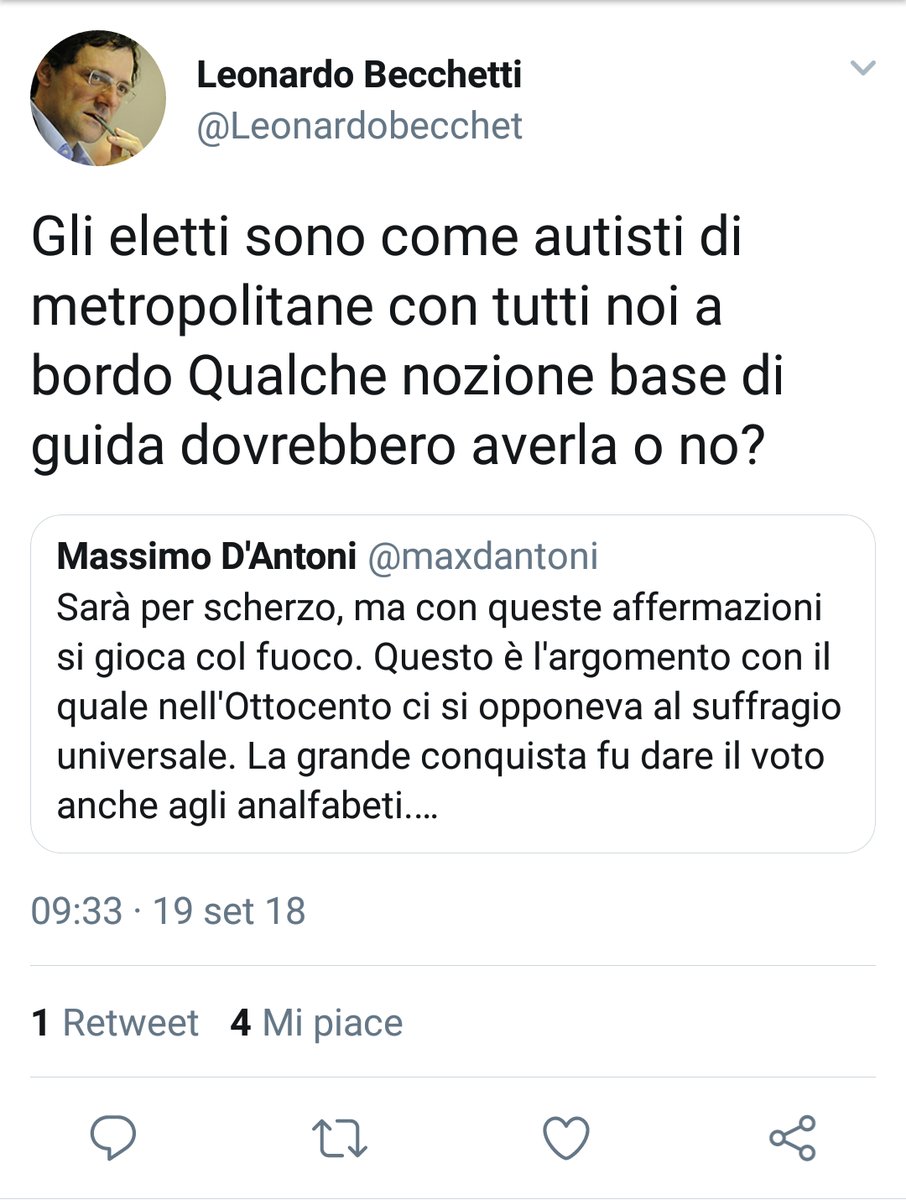Open the share icon menu
906x1200 pixels.
[792, 1139]
